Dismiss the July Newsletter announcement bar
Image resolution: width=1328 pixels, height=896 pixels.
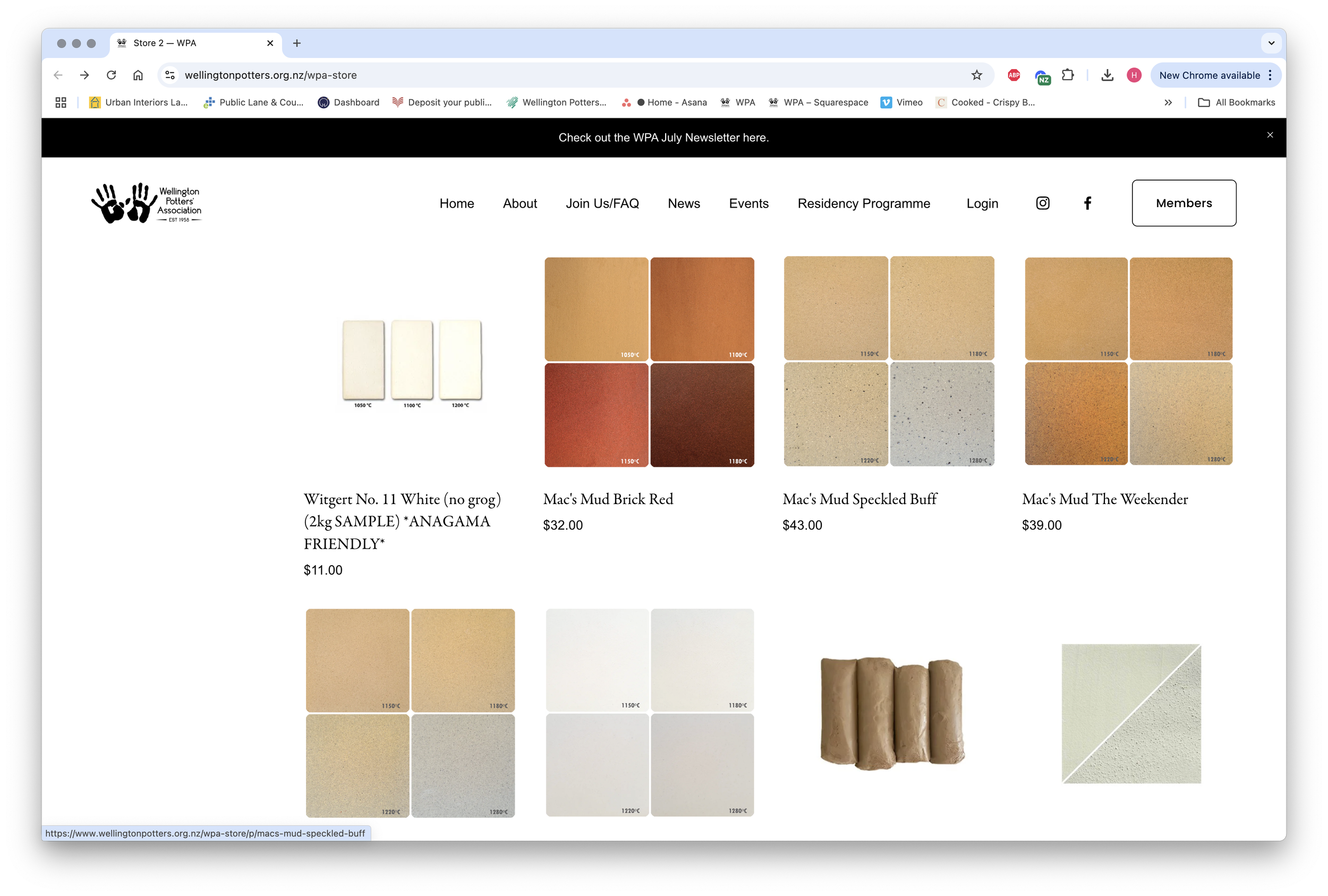pyautogui.click(x=1270, y=135)
